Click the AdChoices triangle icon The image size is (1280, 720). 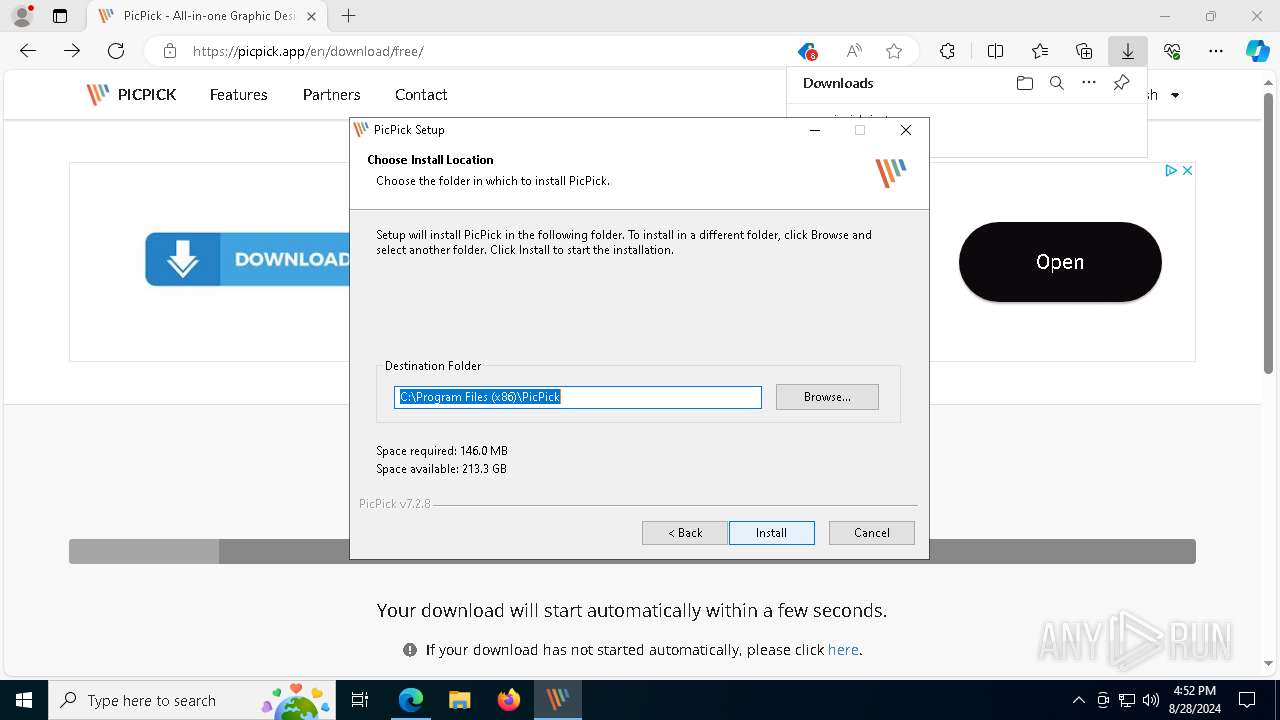point(1171,171)
